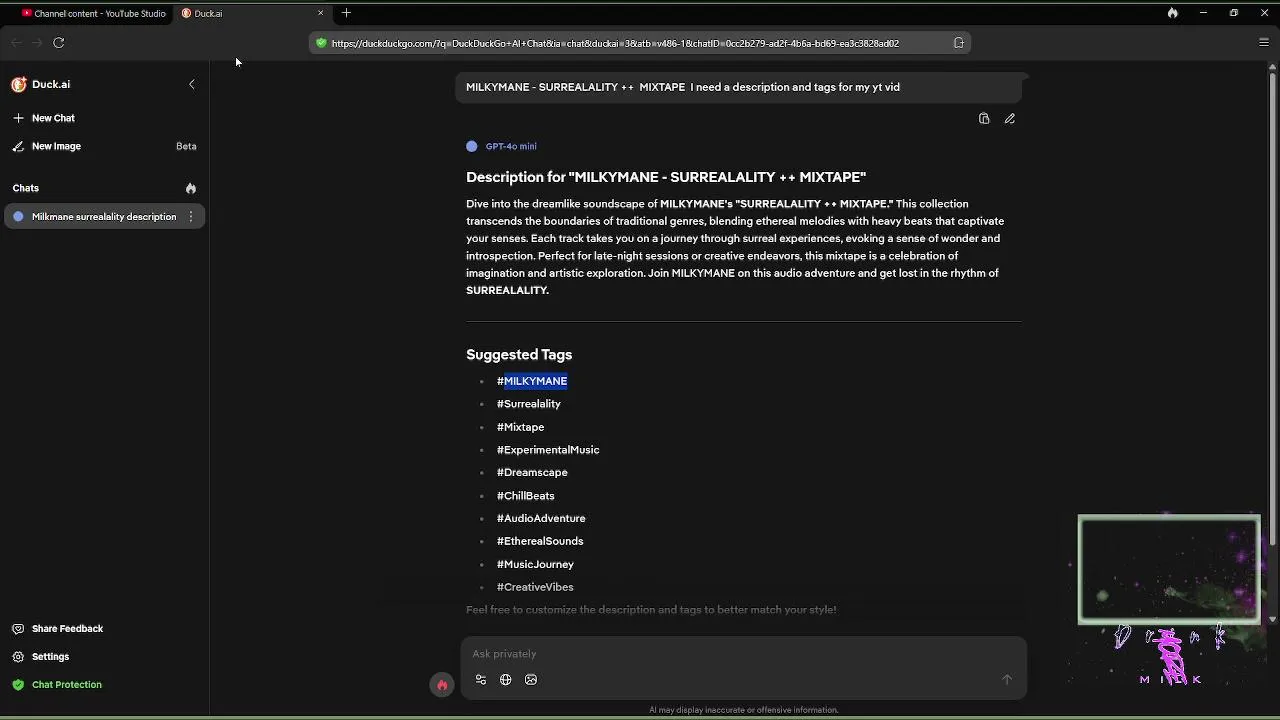
Task: Edit the user prompt message
Action: pyautogui.click(x=1010, y=119)
